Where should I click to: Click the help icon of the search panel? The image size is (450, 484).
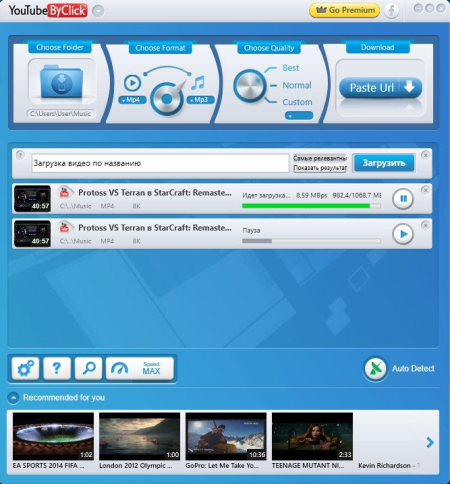coord(20,155)
